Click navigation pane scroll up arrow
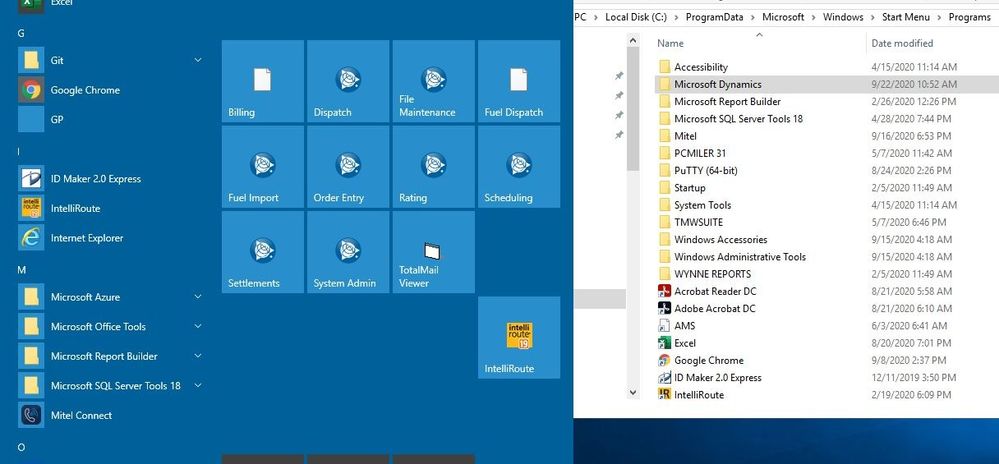Image resolution: width=999 pixels, height=464 pixels. click(633, 40)
